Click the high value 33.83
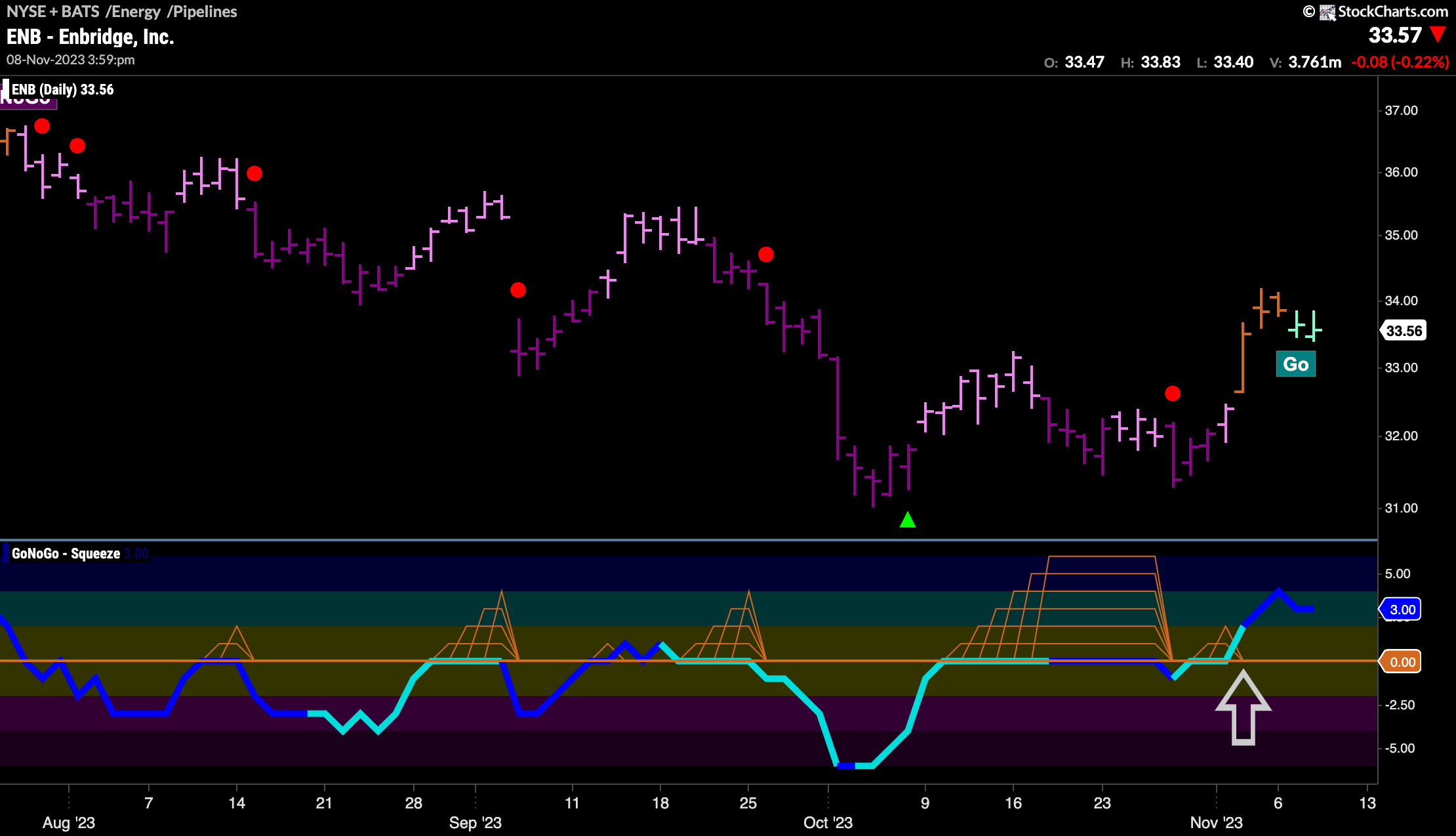 click(x=1161, y=62)
